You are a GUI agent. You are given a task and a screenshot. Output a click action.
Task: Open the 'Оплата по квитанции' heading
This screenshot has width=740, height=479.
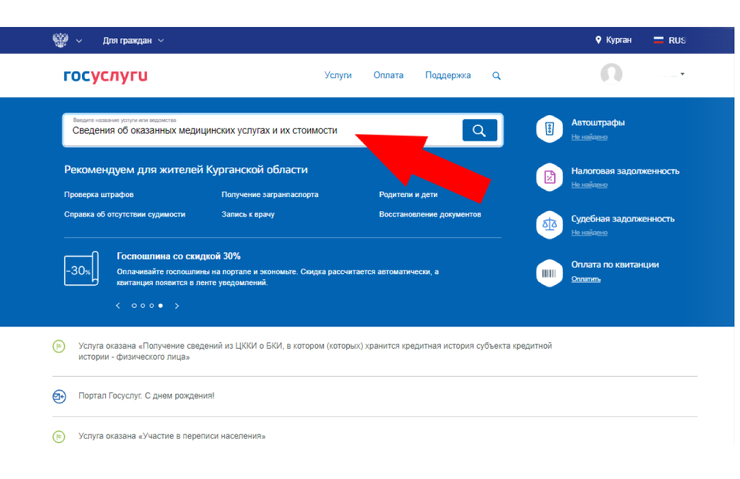coord(615,264)
